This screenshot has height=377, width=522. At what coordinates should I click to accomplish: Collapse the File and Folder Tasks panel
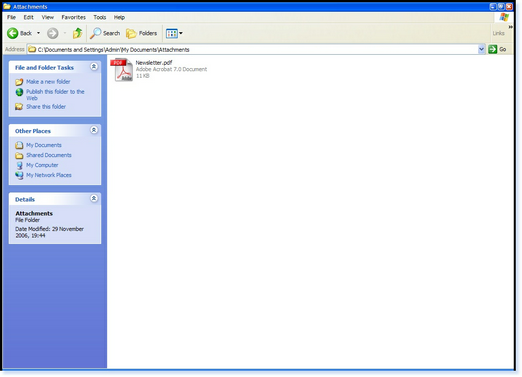[x=94, y=67]
